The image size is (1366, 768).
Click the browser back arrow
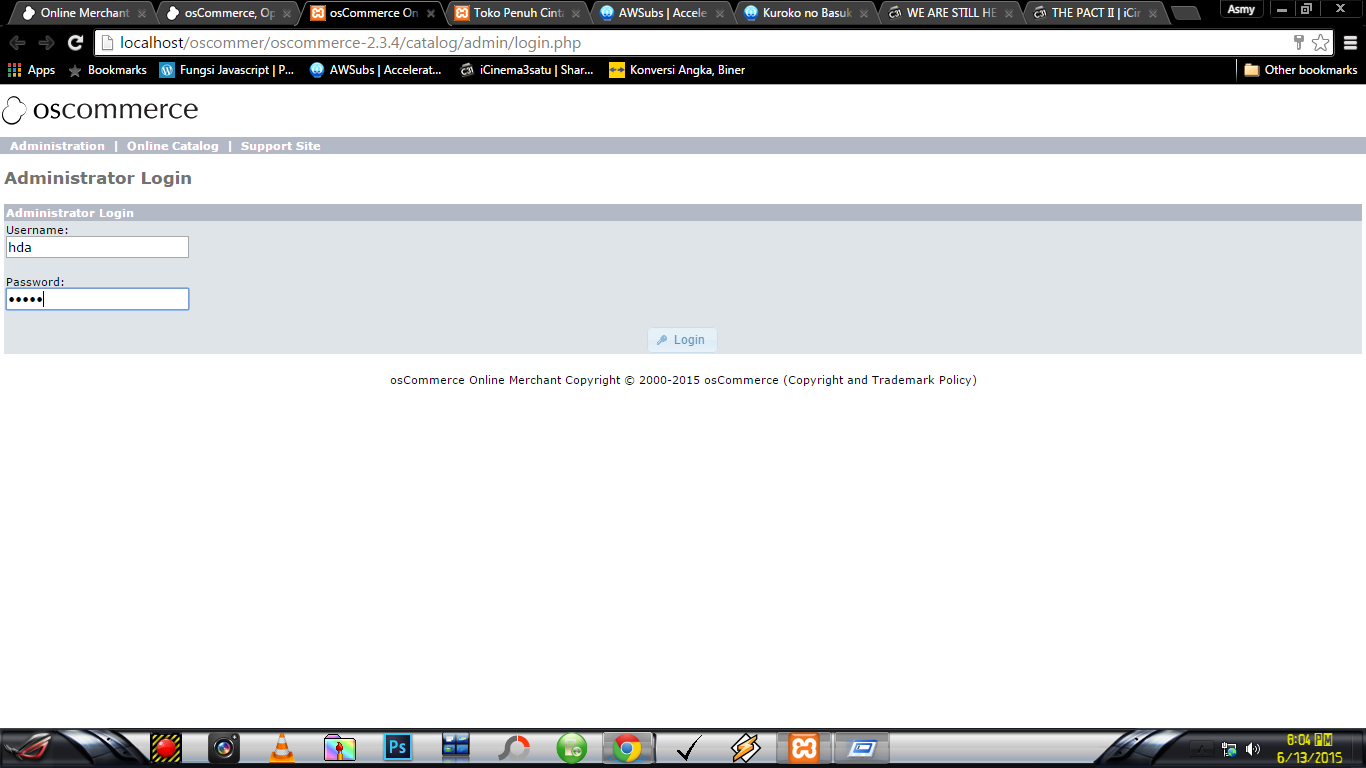click(x=17, y=43)
